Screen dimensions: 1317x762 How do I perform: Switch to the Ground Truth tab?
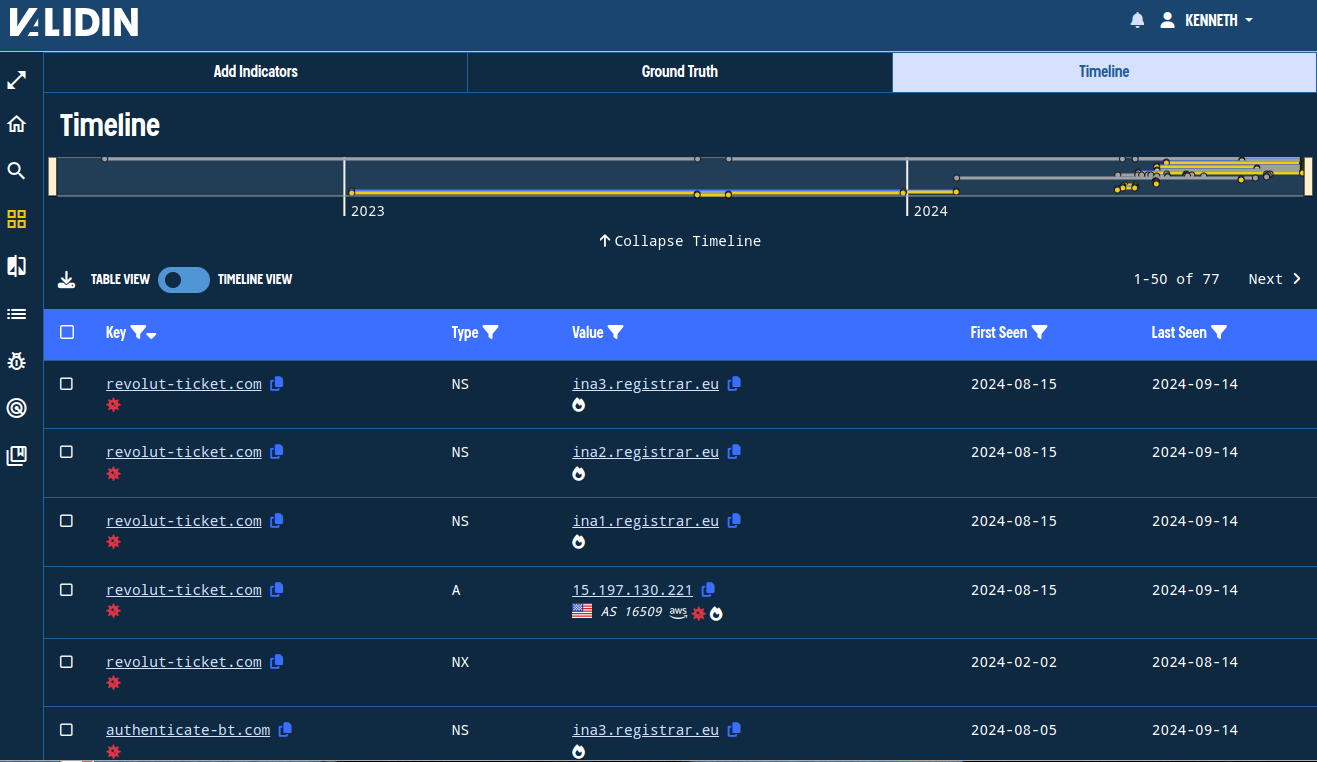pos(680,72)
